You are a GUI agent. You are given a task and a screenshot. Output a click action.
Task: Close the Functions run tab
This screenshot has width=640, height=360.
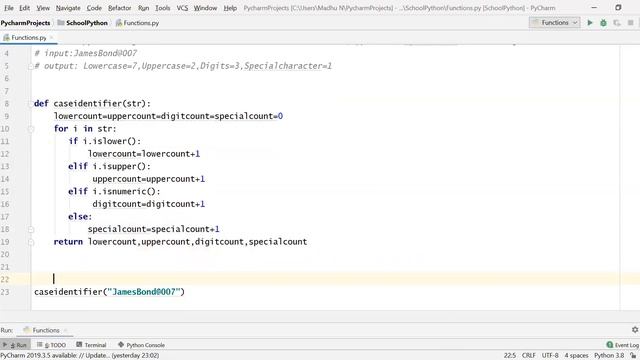pos(65,330)
